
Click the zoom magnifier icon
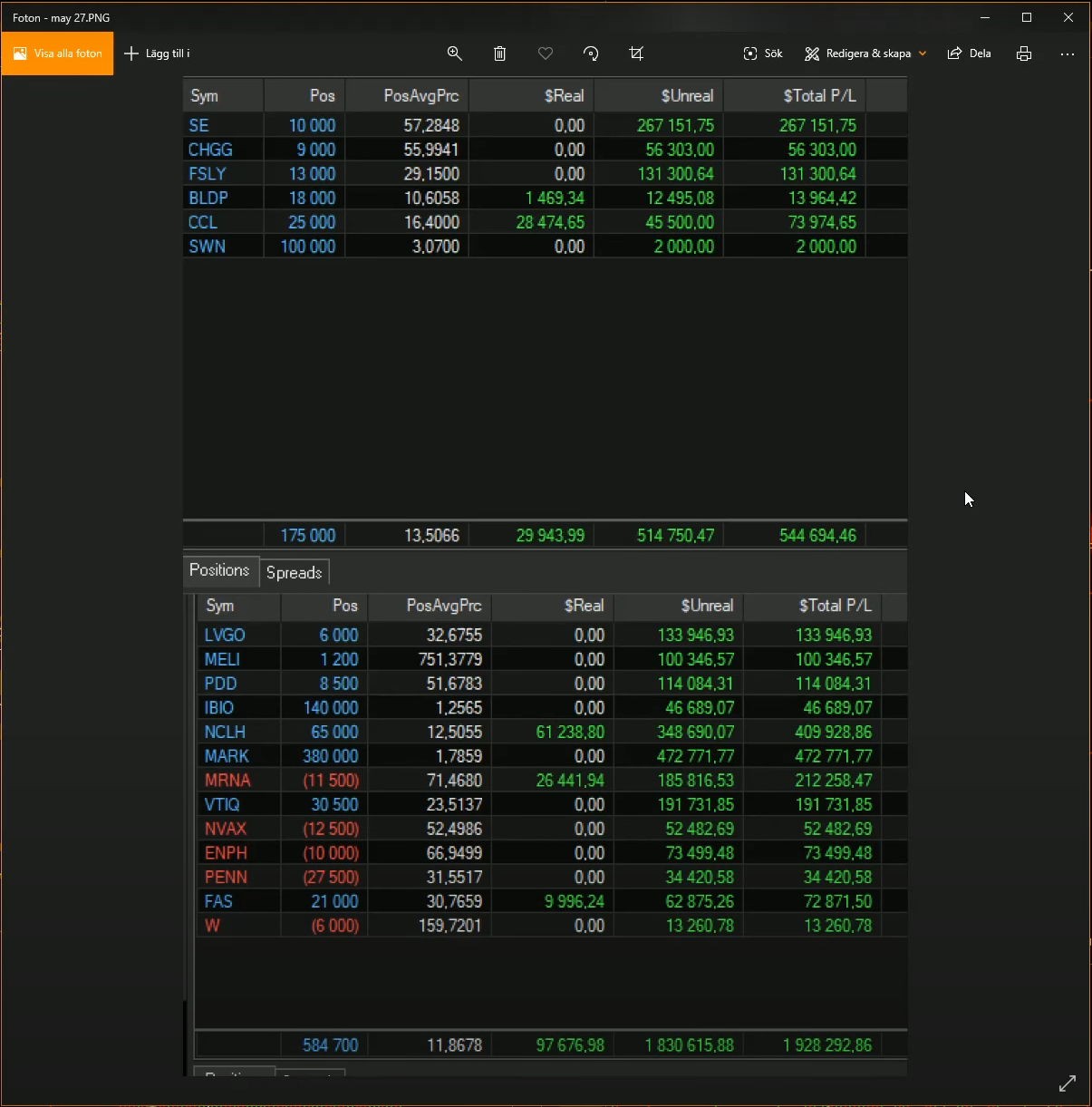[x=455, y=53]
